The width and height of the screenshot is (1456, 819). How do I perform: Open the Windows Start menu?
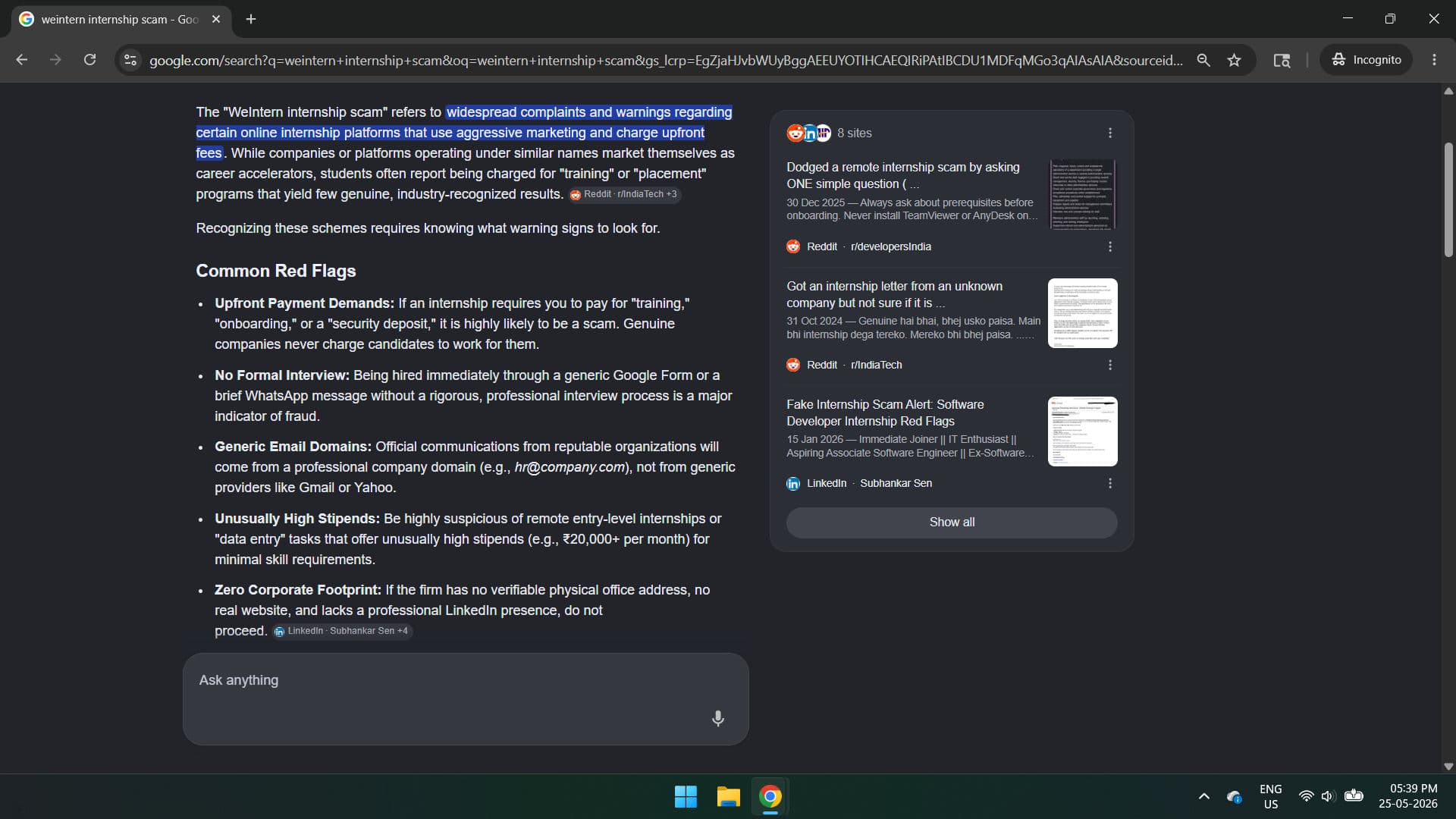[686, 796]
